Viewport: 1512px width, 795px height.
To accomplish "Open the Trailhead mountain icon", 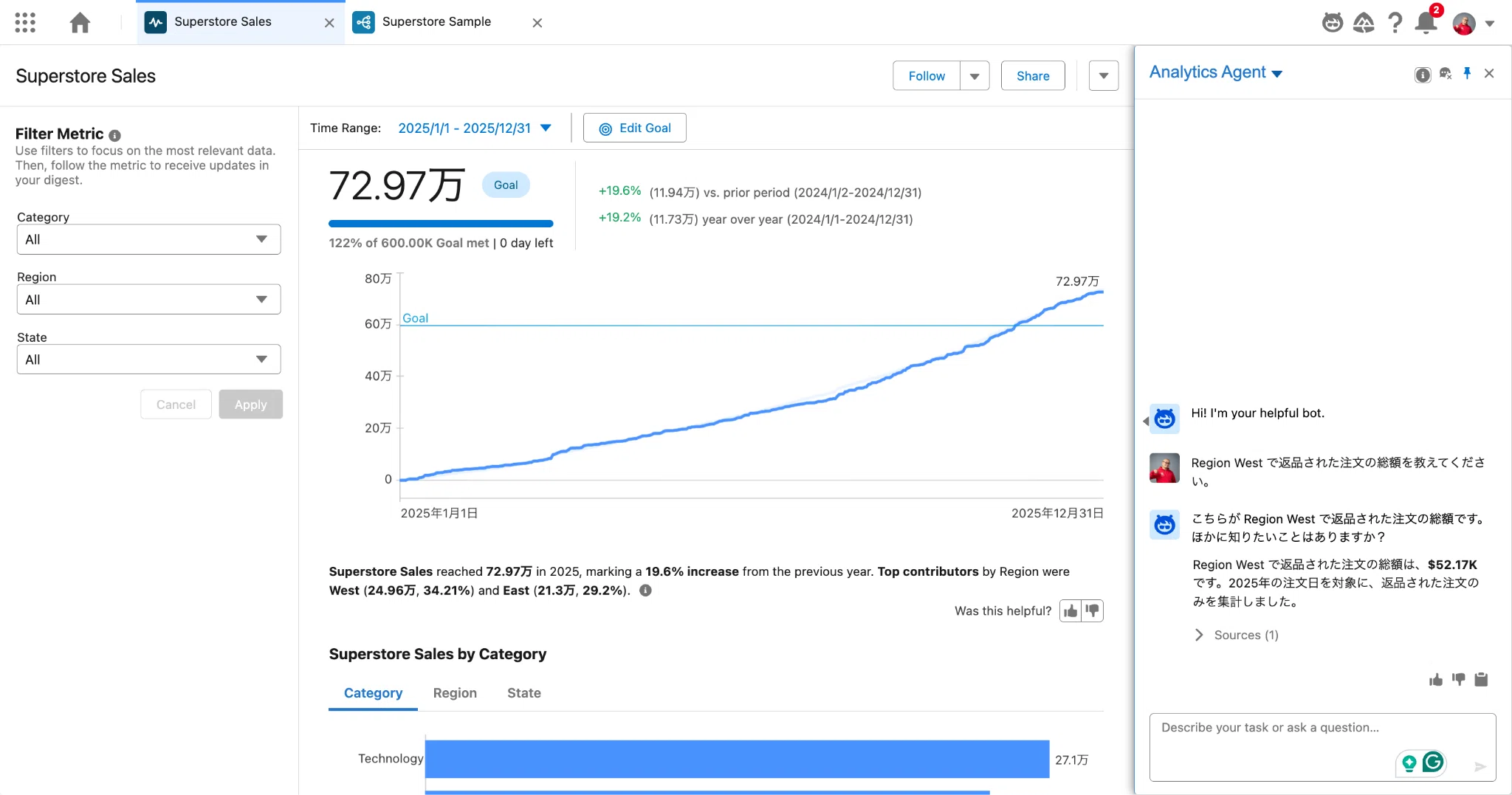I will pyautogui.click(x=1364, y=23).
